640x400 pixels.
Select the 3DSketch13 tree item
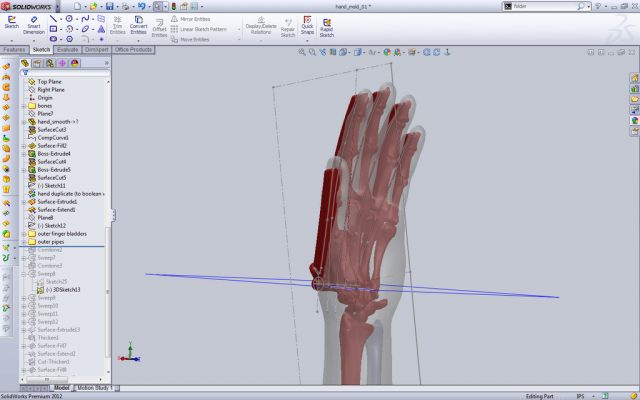coord(64,289)
